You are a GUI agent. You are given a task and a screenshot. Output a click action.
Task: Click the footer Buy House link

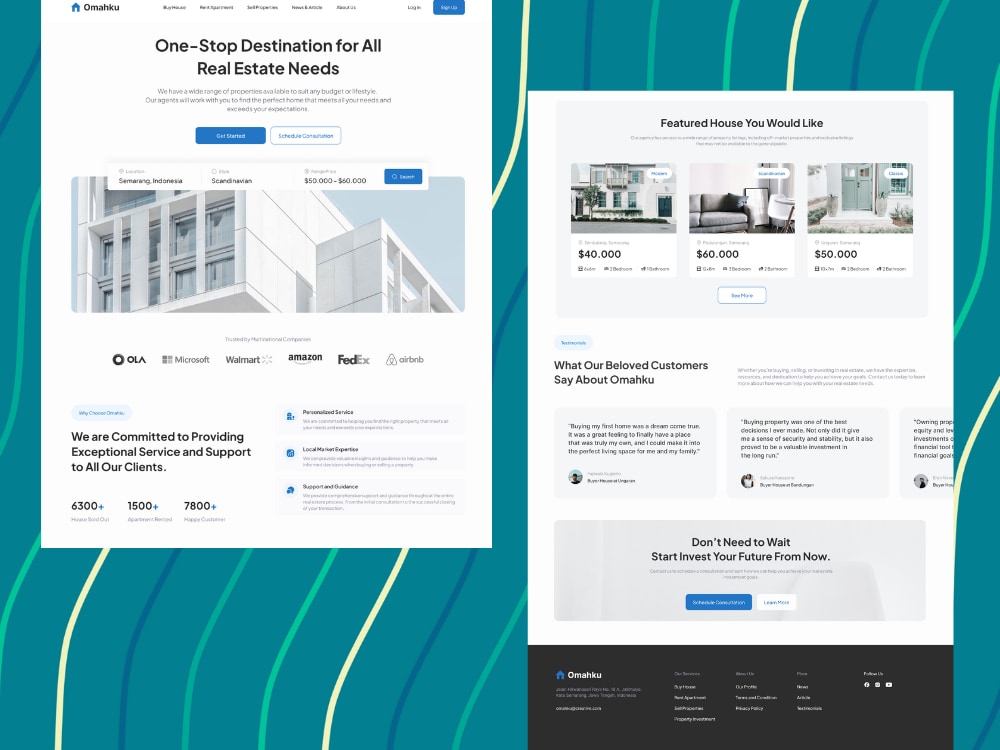pyautogui.click(x=685, y=687)
